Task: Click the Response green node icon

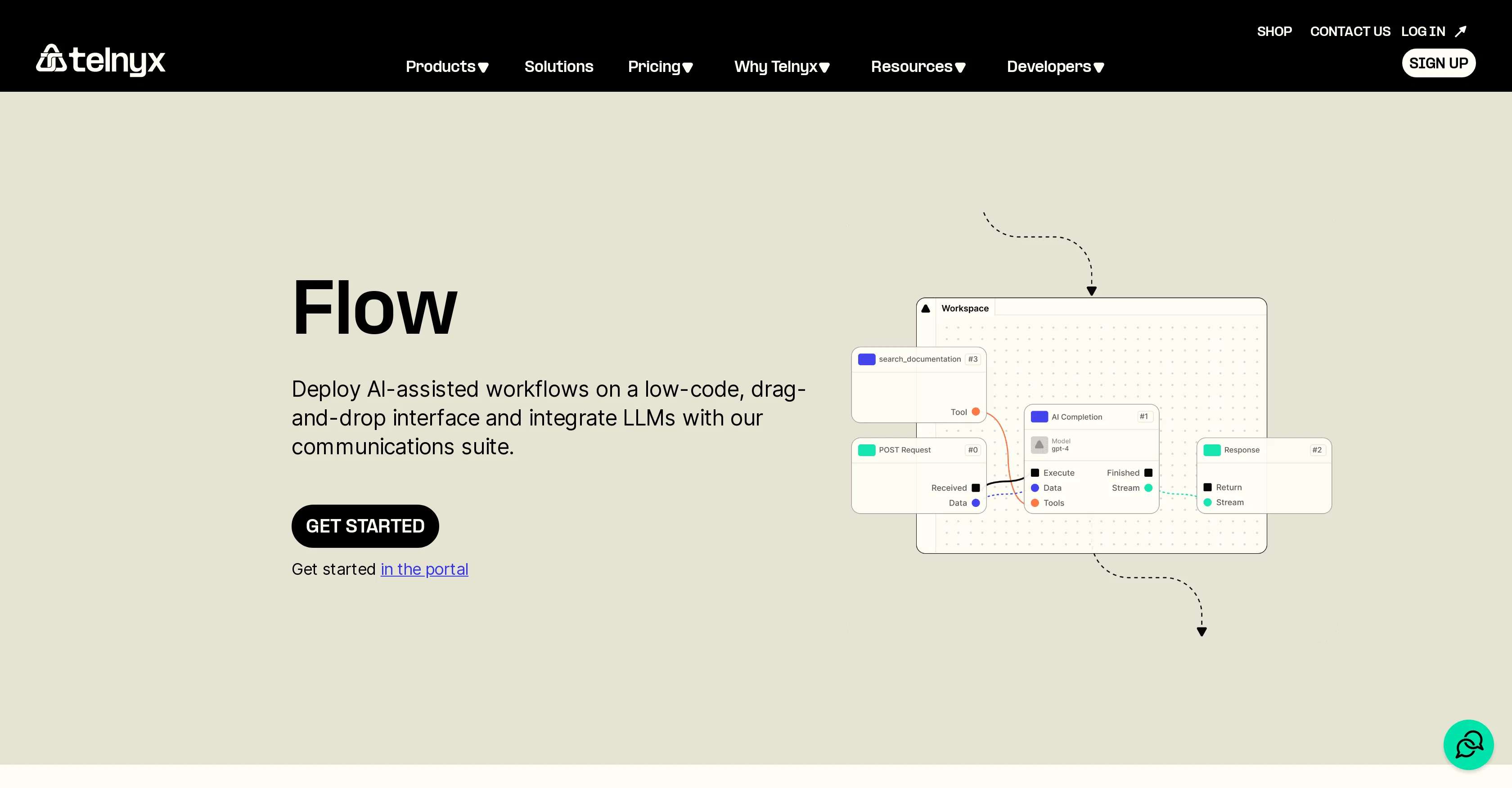Action: click(x=1211, y=450)
